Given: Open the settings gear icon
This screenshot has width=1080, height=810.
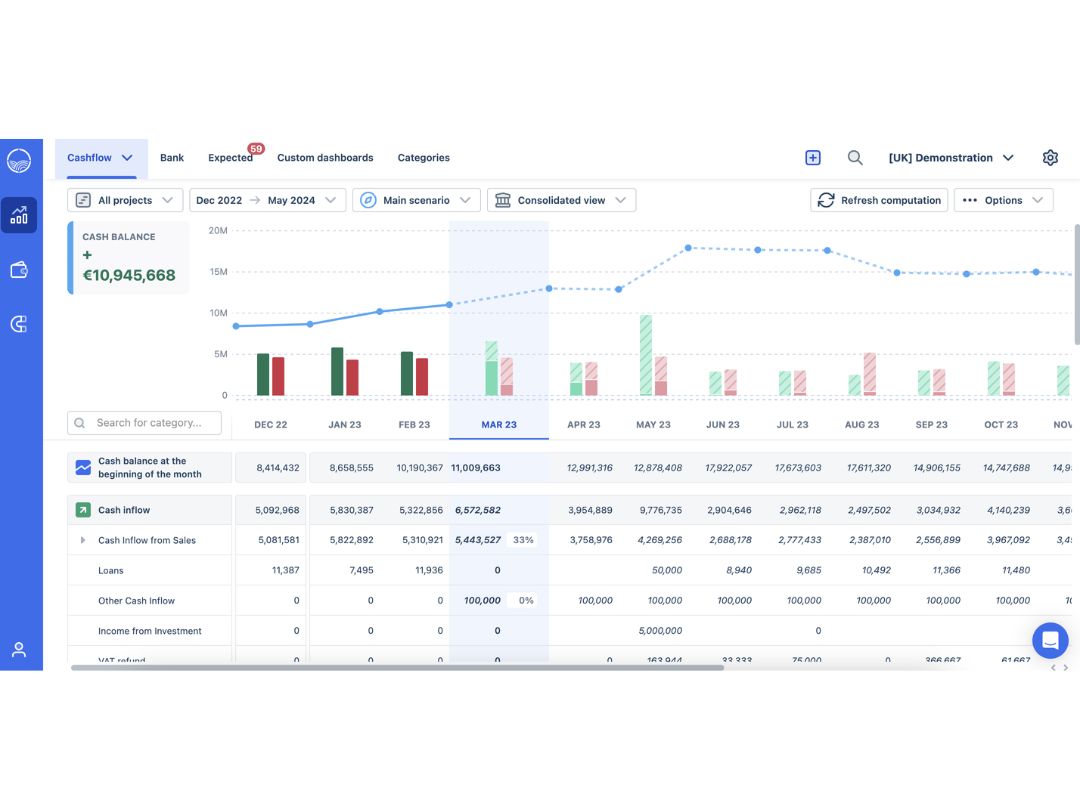Looking at the screenshot, I should pyautogui.click(x=1050, y=158).
